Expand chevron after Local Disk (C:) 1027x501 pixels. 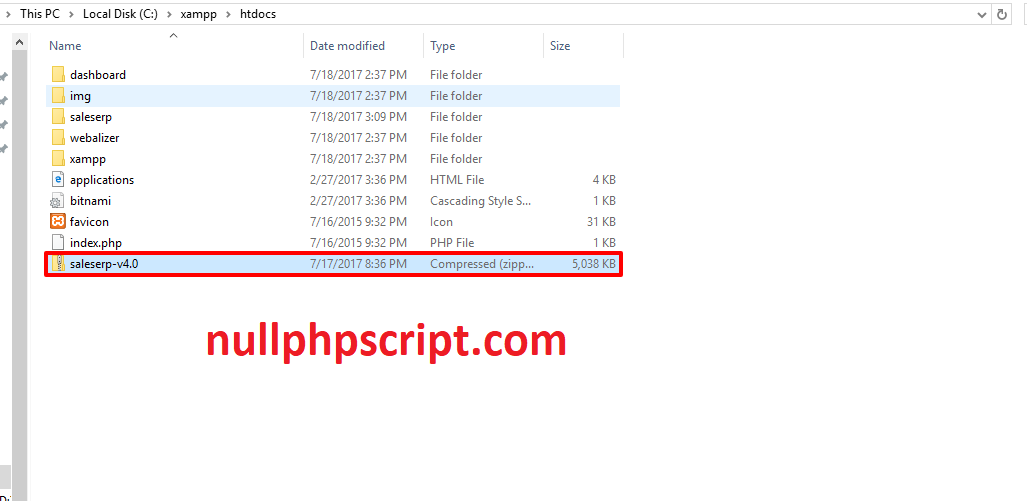click(x=169, y=14)
